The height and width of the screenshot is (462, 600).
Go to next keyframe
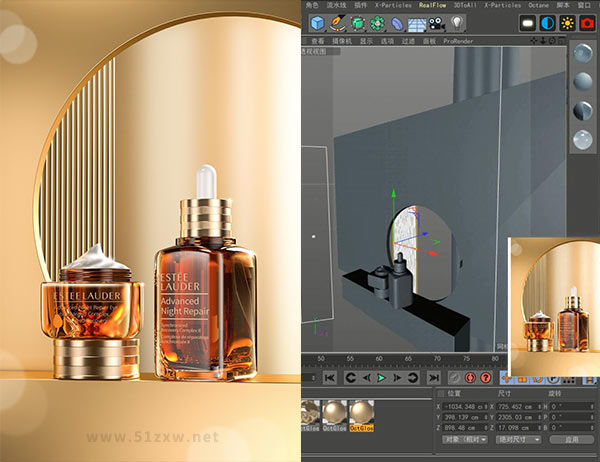412,378
